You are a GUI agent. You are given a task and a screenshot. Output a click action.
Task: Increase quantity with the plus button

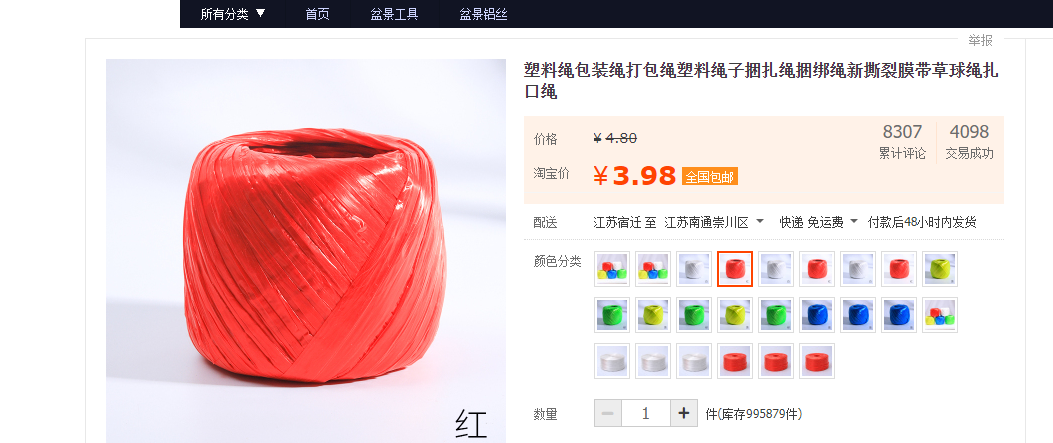pyautogui.click(x=684, y=413)
